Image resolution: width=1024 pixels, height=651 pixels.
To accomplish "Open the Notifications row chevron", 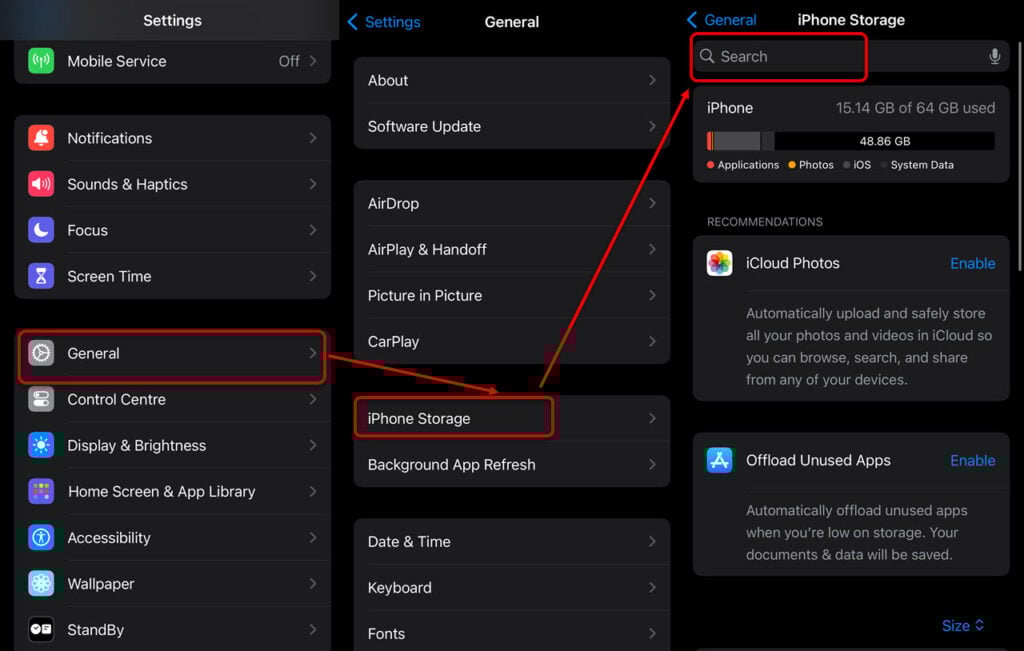I will tap(313, 138).
